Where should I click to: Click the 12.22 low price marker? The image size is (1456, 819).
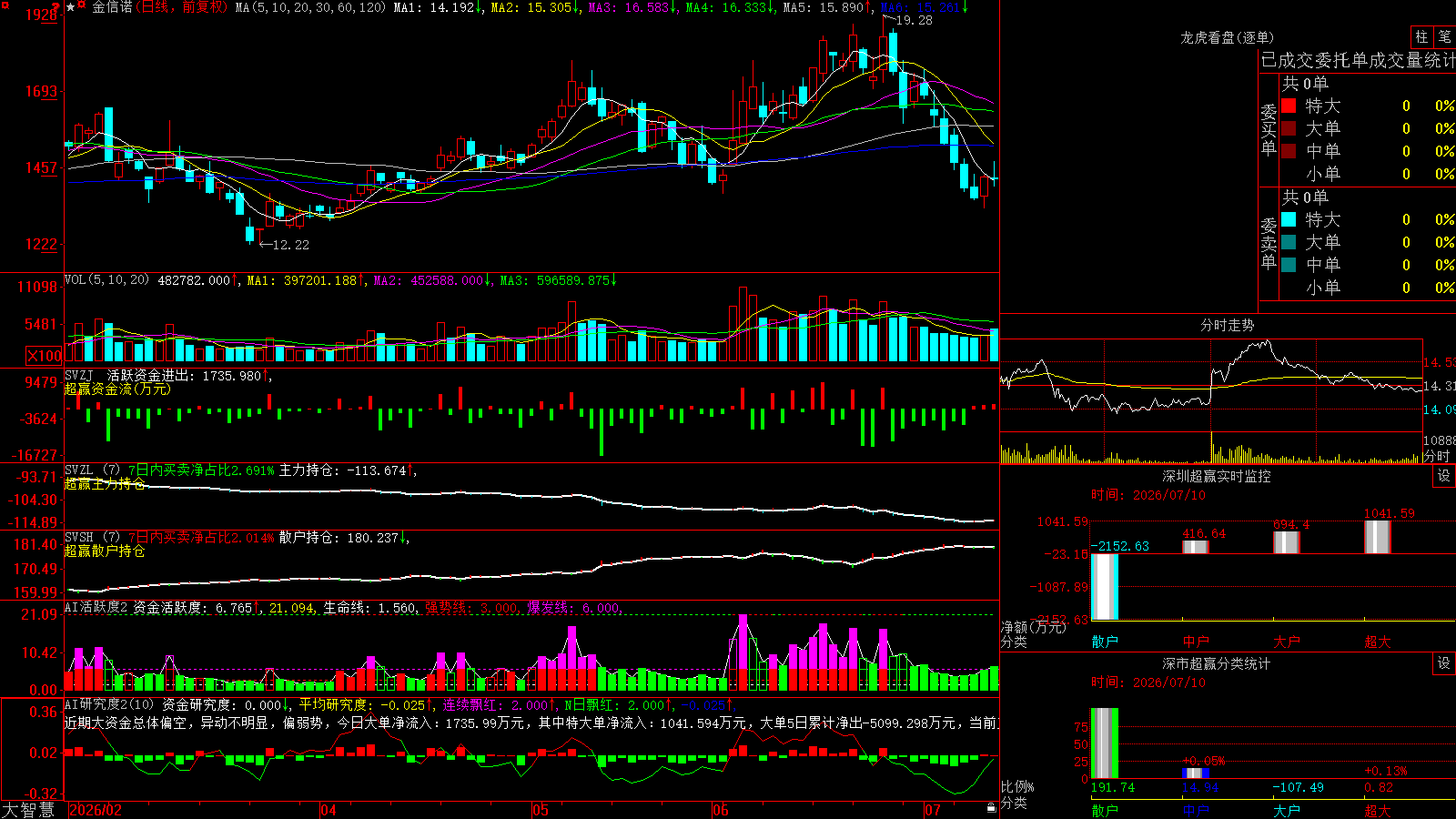coord(291,245)
